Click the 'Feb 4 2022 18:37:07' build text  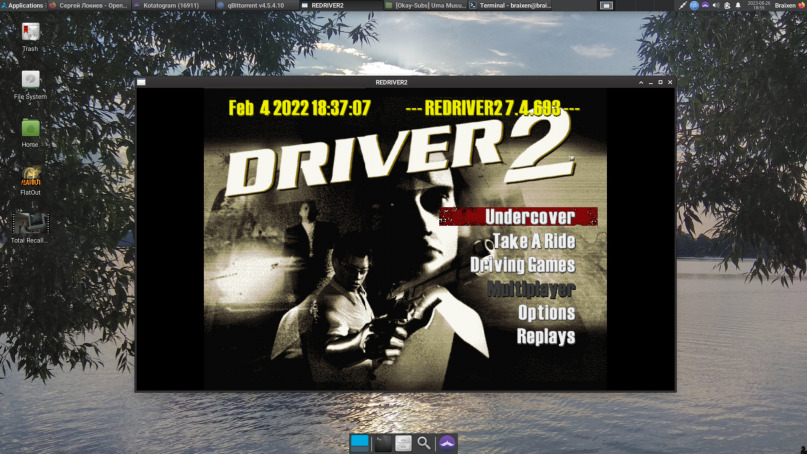300,108
